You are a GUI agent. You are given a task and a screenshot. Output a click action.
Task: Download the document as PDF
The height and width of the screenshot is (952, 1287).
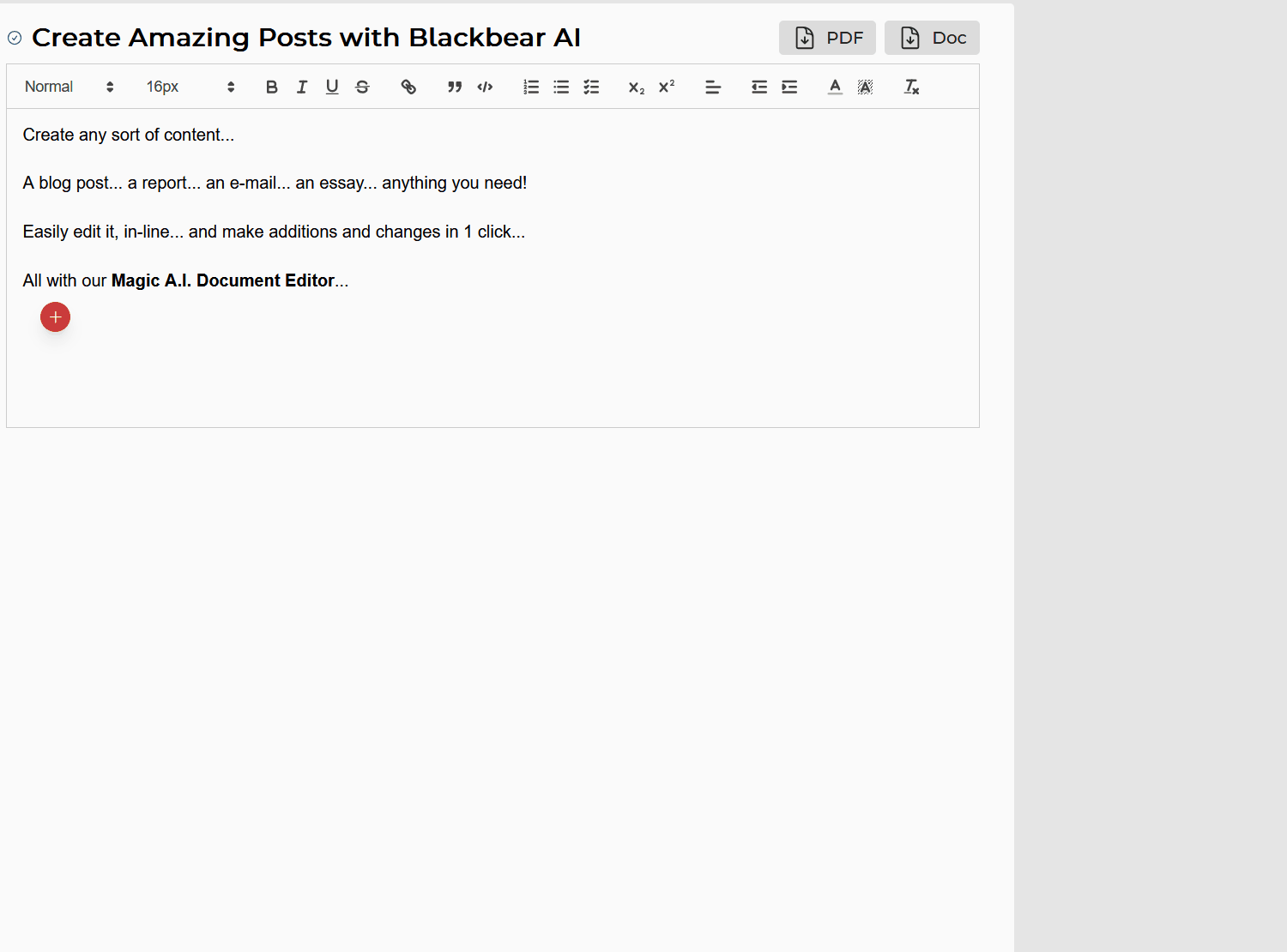[827, 38]
